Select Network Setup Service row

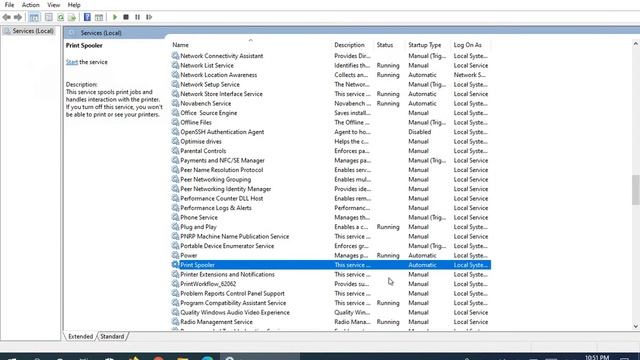click(x=331, y=84)
